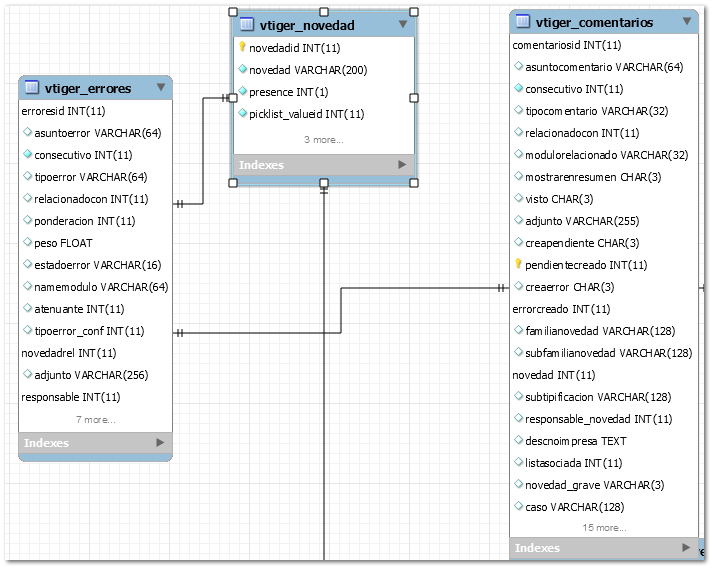This screenshot has width=713, height=569.
Task: Show the 7 more columns in vtiger_errores
Action: tap(95, 419)
